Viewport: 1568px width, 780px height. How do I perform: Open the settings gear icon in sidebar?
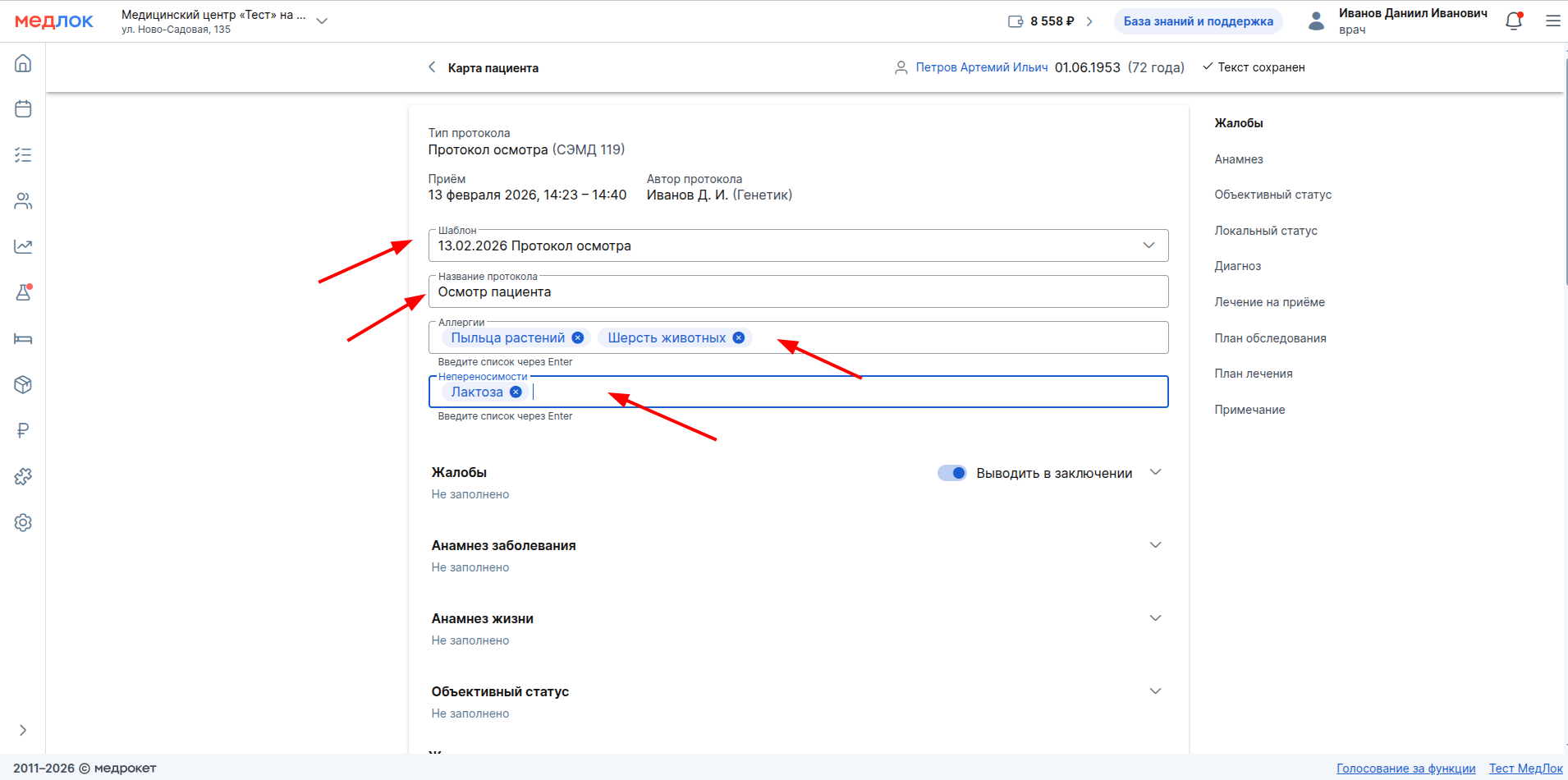[x=23, y=522]
